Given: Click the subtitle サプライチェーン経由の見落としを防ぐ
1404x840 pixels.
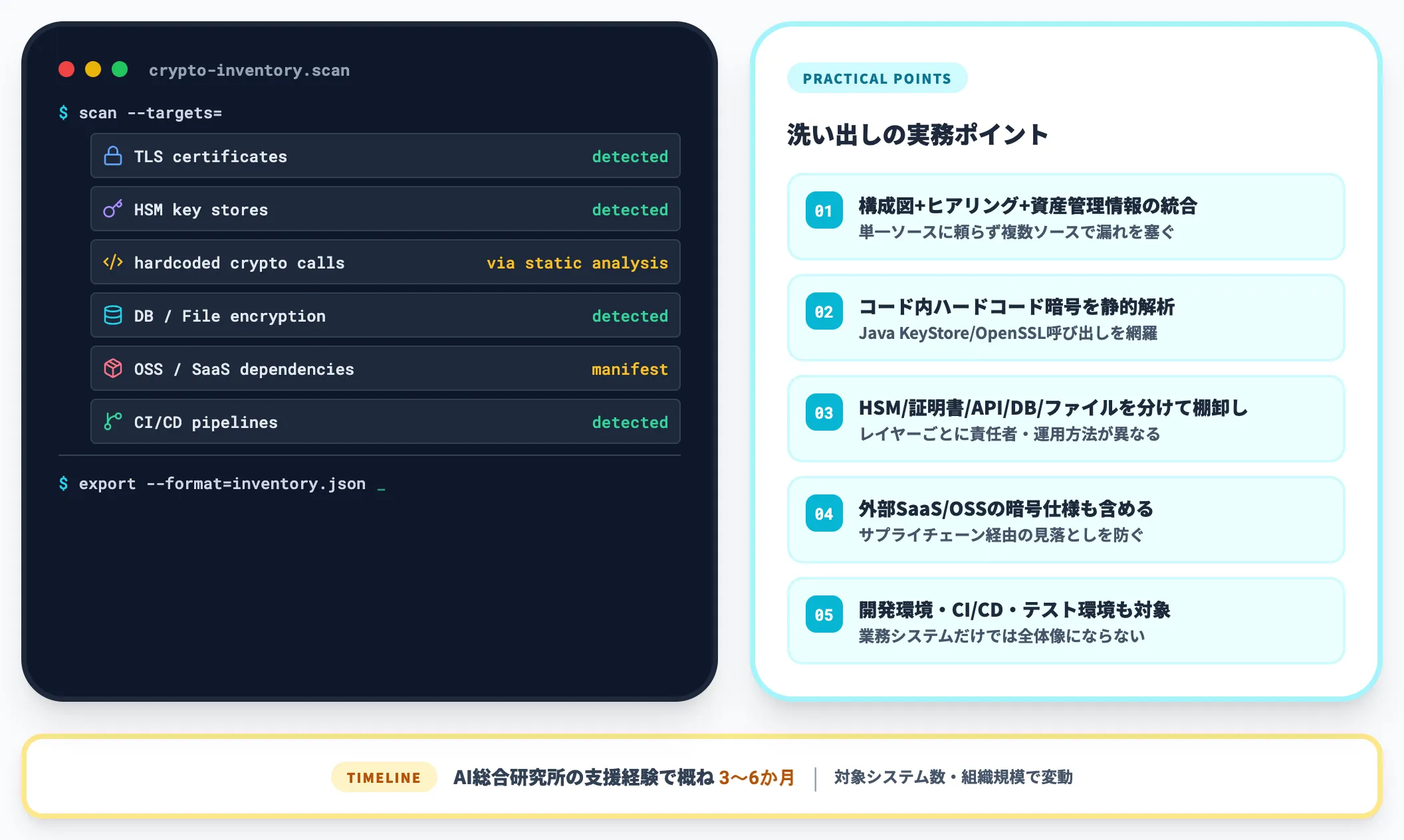Looking at the screenshot, I should pos(1001,535).
